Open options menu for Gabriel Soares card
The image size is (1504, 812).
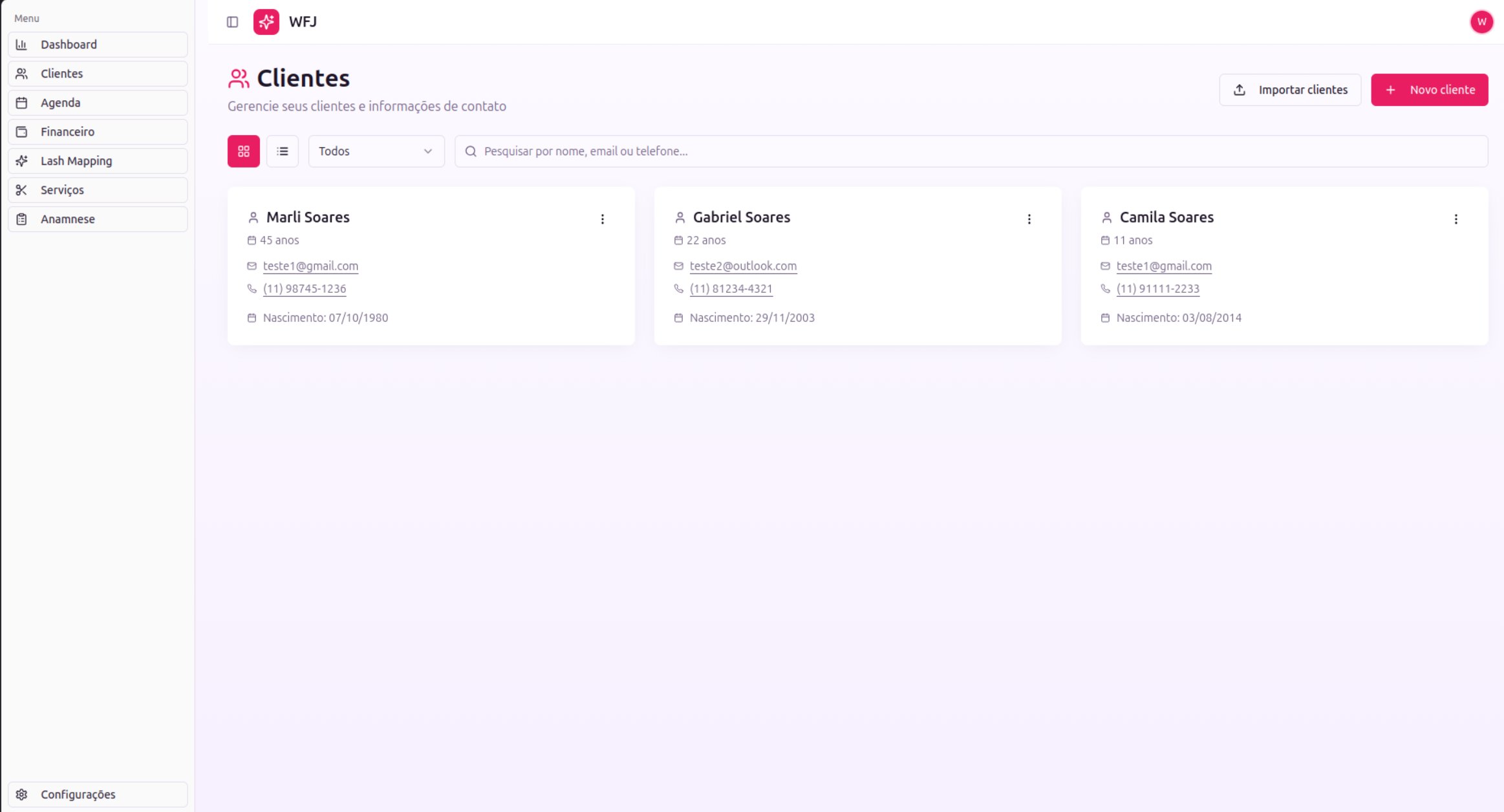pos(1029,219)
